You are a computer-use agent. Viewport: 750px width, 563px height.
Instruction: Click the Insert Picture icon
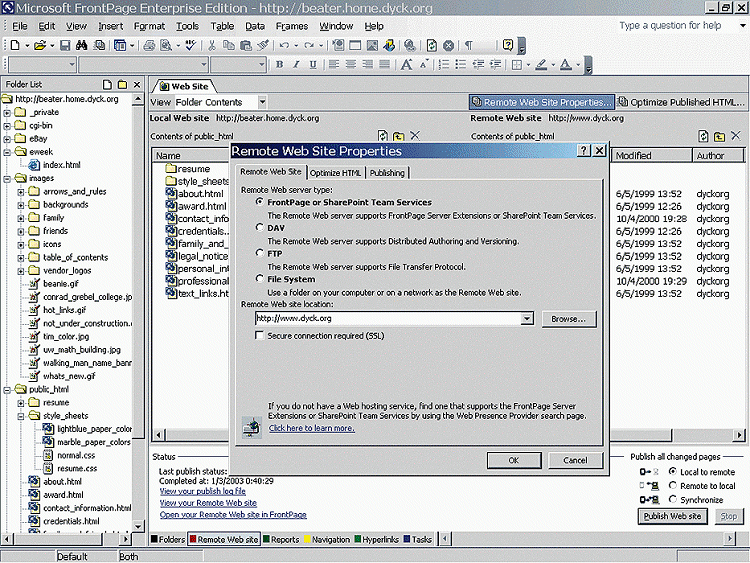[372, 45]
